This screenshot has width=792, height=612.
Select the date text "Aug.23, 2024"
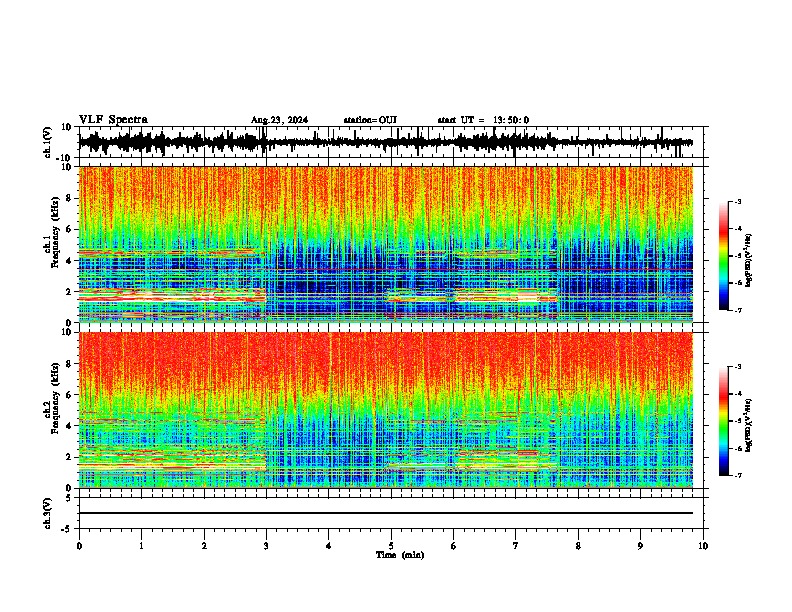point(279,120)
